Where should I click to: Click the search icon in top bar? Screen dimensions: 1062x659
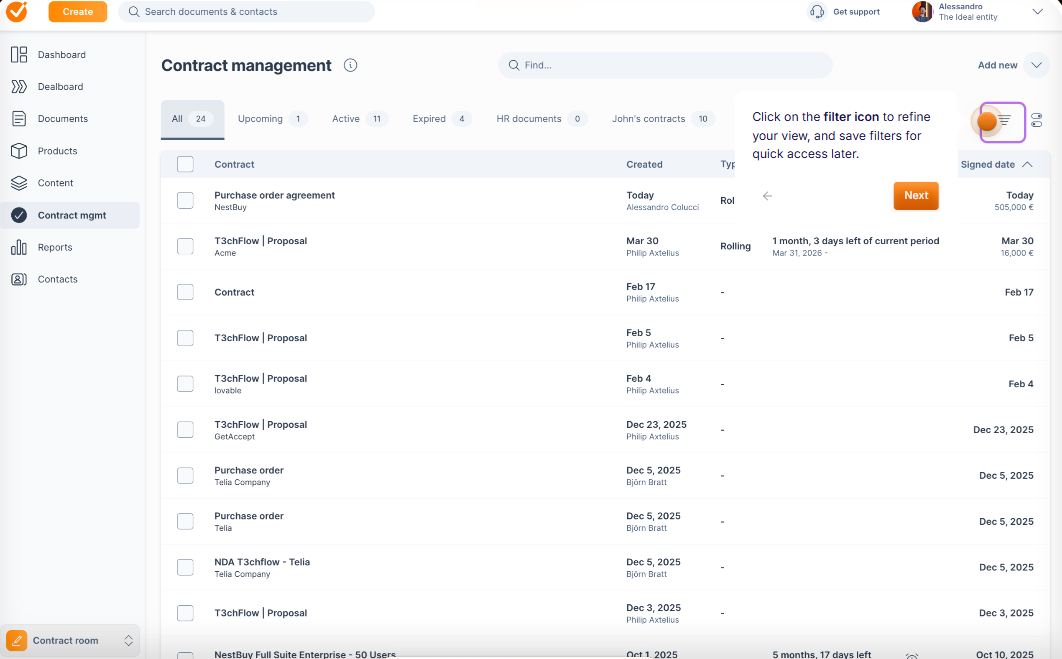134,12
